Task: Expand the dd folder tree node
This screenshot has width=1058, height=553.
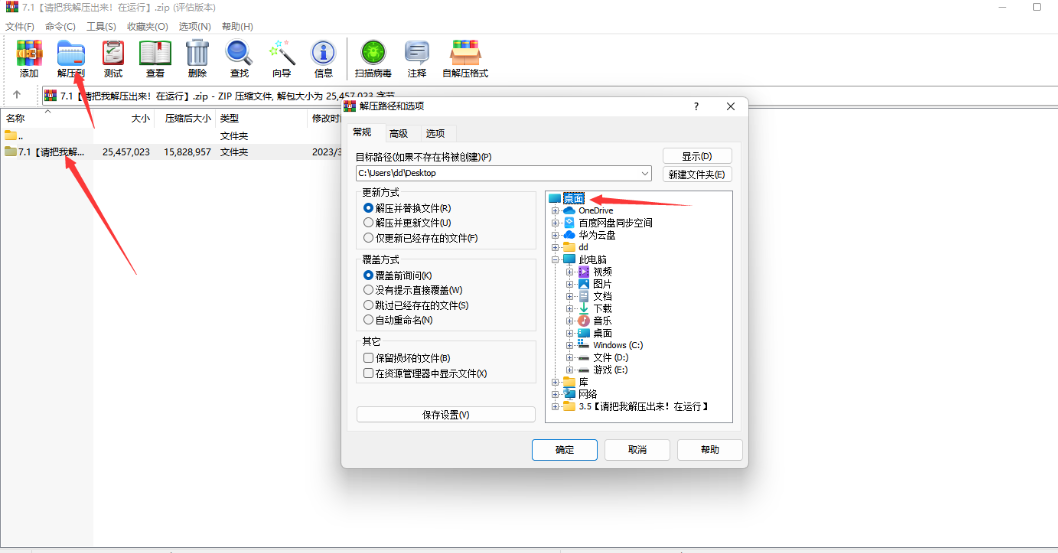Action: [x=555, y=248]
